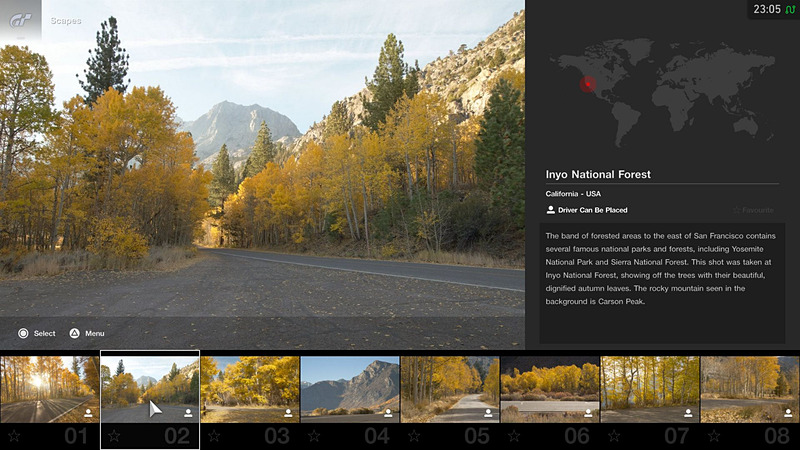Click driver placement icon on thumbnail 06

click(x=588, y=413)
